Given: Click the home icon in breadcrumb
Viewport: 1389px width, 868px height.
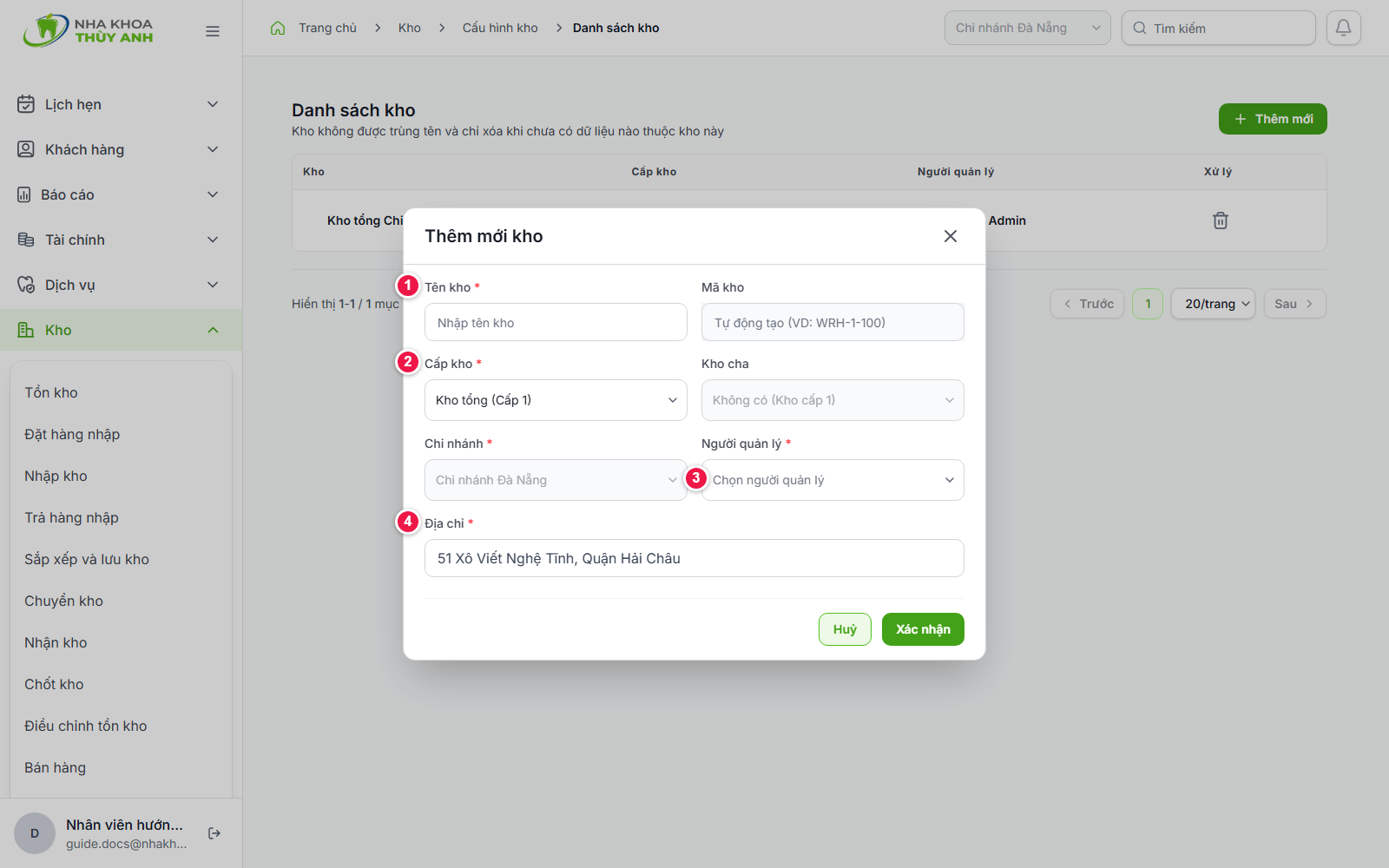Looking at the screenshot, I should pyautogui.click(x=278, y=28).
